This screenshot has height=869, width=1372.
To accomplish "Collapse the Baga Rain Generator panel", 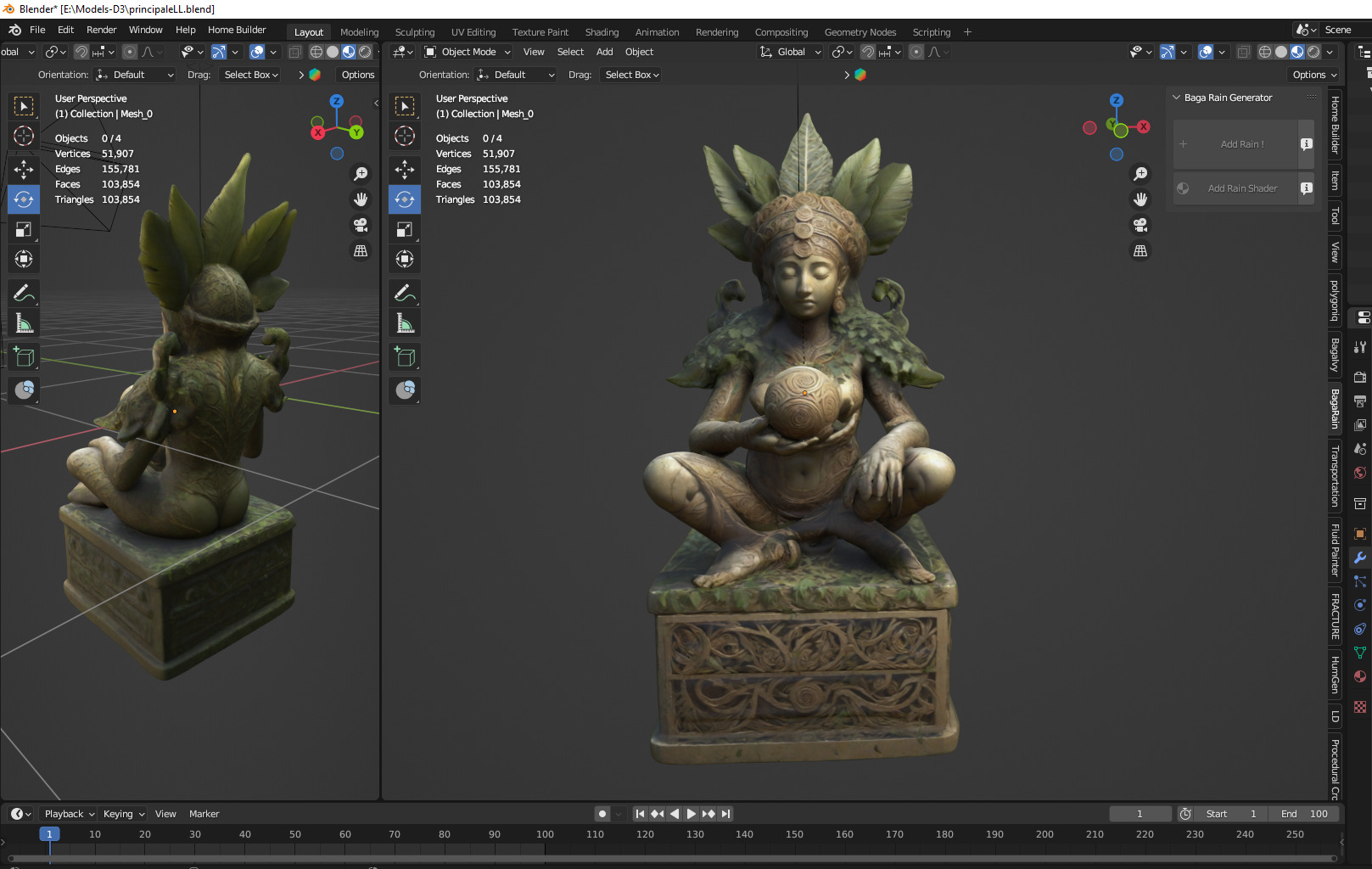I will point(1177,98).
